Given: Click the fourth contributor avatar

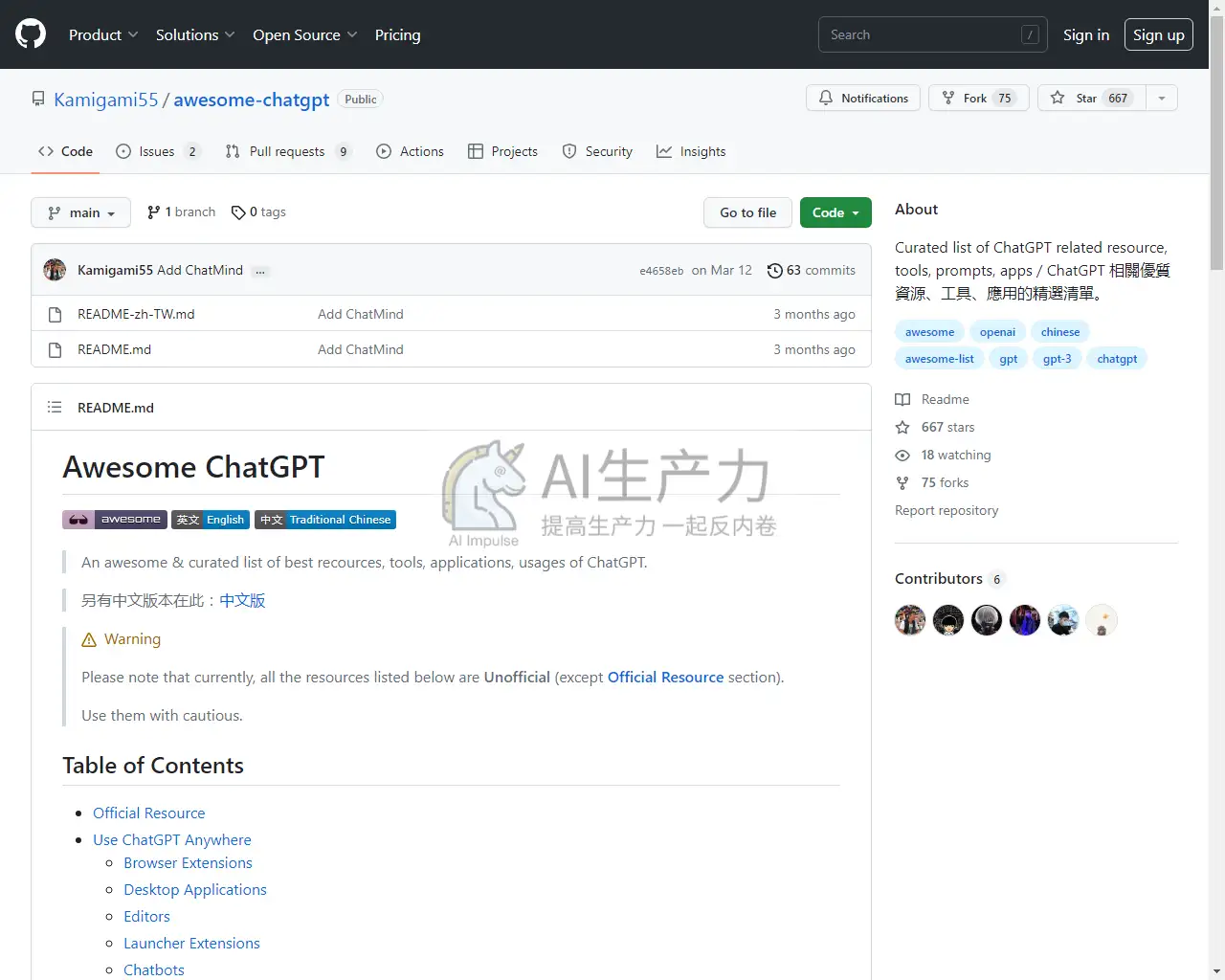Looking at the screenshot, I should 1025,620.
